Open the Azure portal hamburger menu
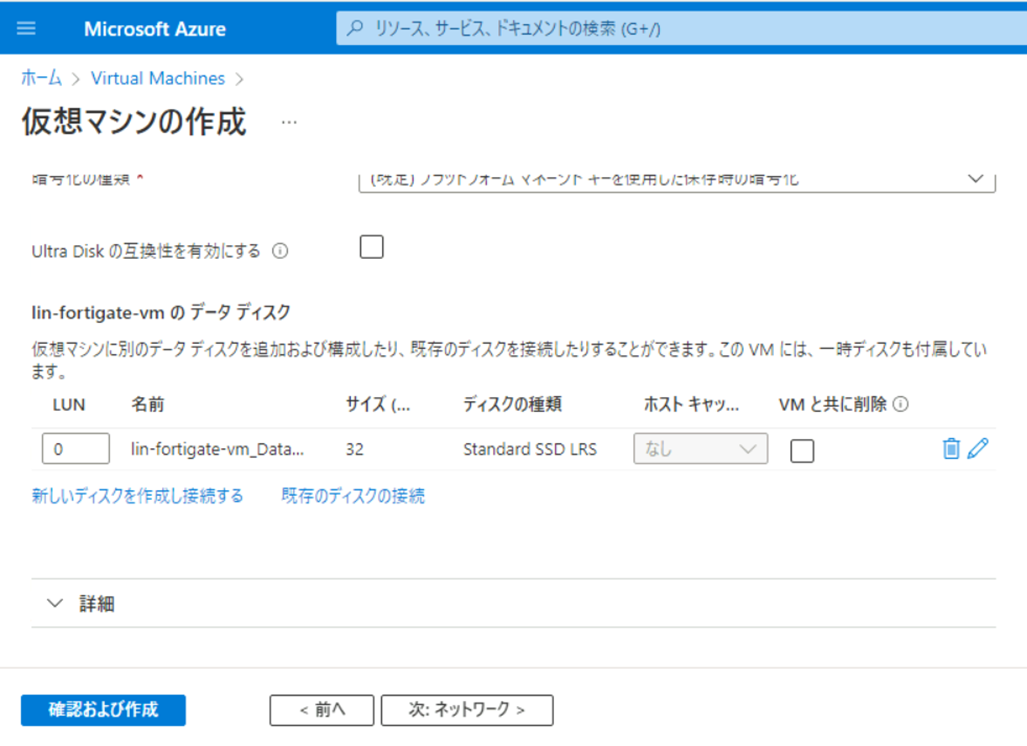Image resolution: width=1027 pixels, height=746 pixels. (27, 28)
